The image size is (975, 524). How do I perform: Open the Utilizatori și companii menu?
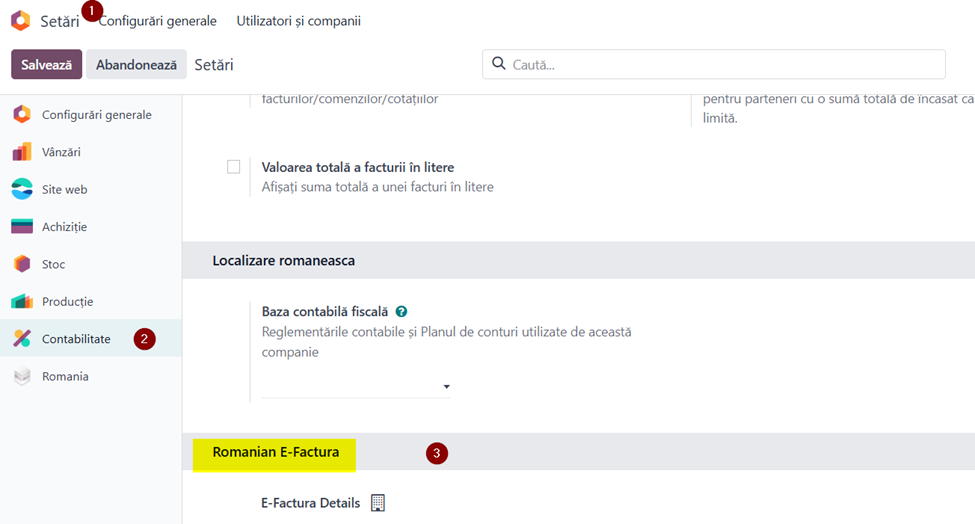298,21
